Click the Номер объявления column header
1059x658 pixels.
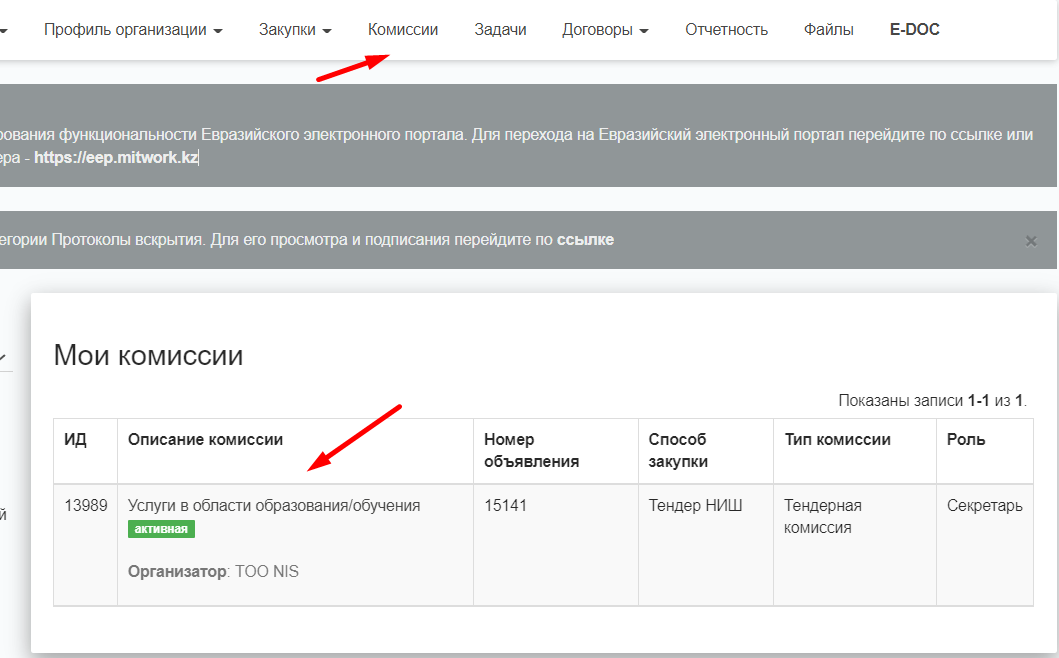pyautogui.click(x=531, y=450)
